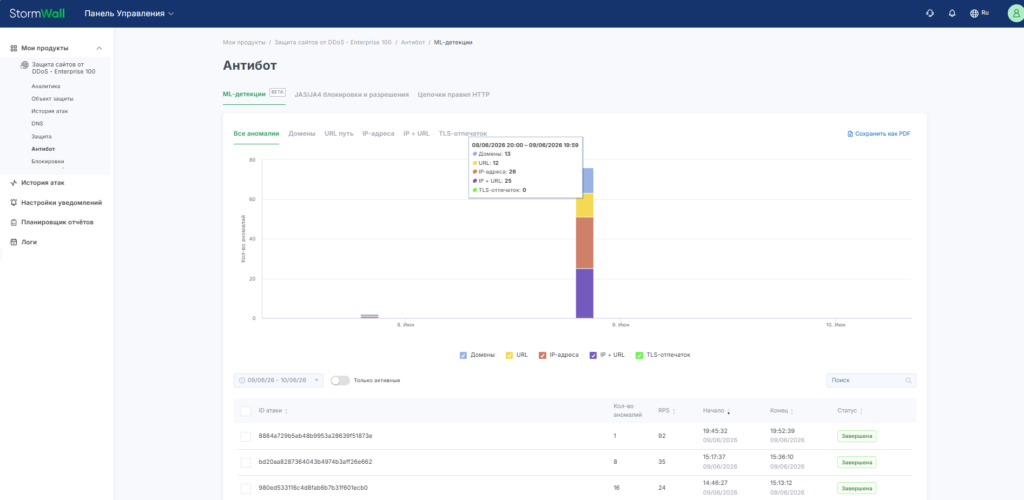Screen dimensions: 1024x500
Task: Open Настройки уведомлений in sidebar
Action: click(61, 202)
